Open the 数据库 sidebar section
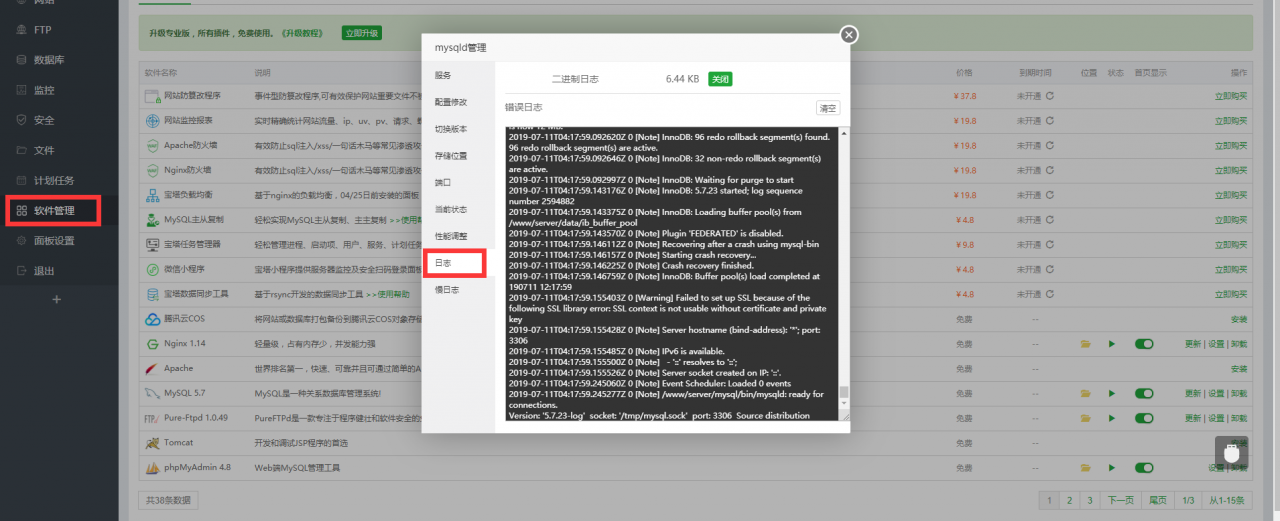This screenshot has height=521, width=1280. [49, 60]
